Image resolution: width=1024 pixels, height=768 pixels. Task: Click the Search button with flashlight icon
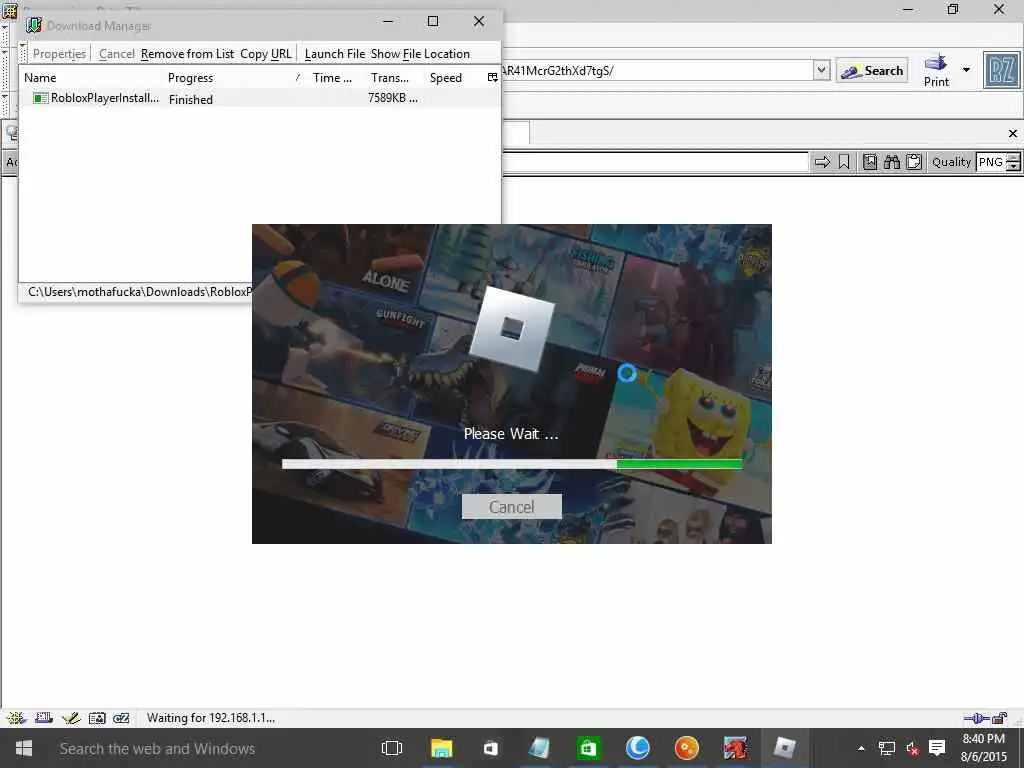pyautogui.click(x=872, y=71)
